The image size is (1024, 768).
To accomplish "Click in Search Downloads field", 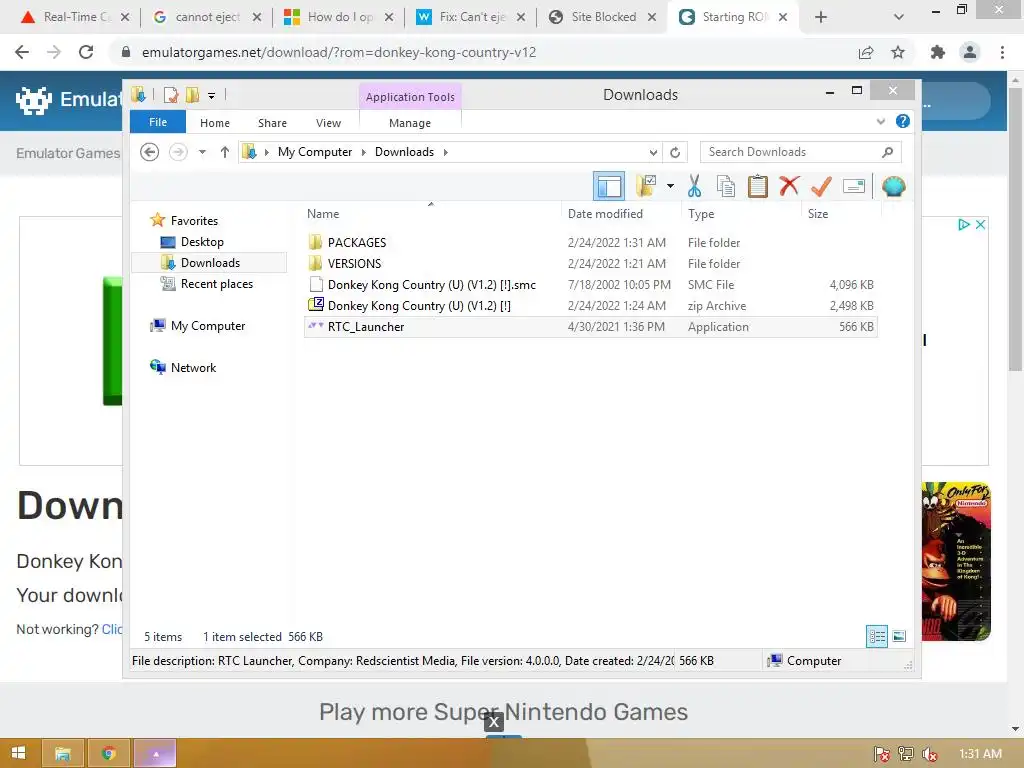I will click(800, 152).
